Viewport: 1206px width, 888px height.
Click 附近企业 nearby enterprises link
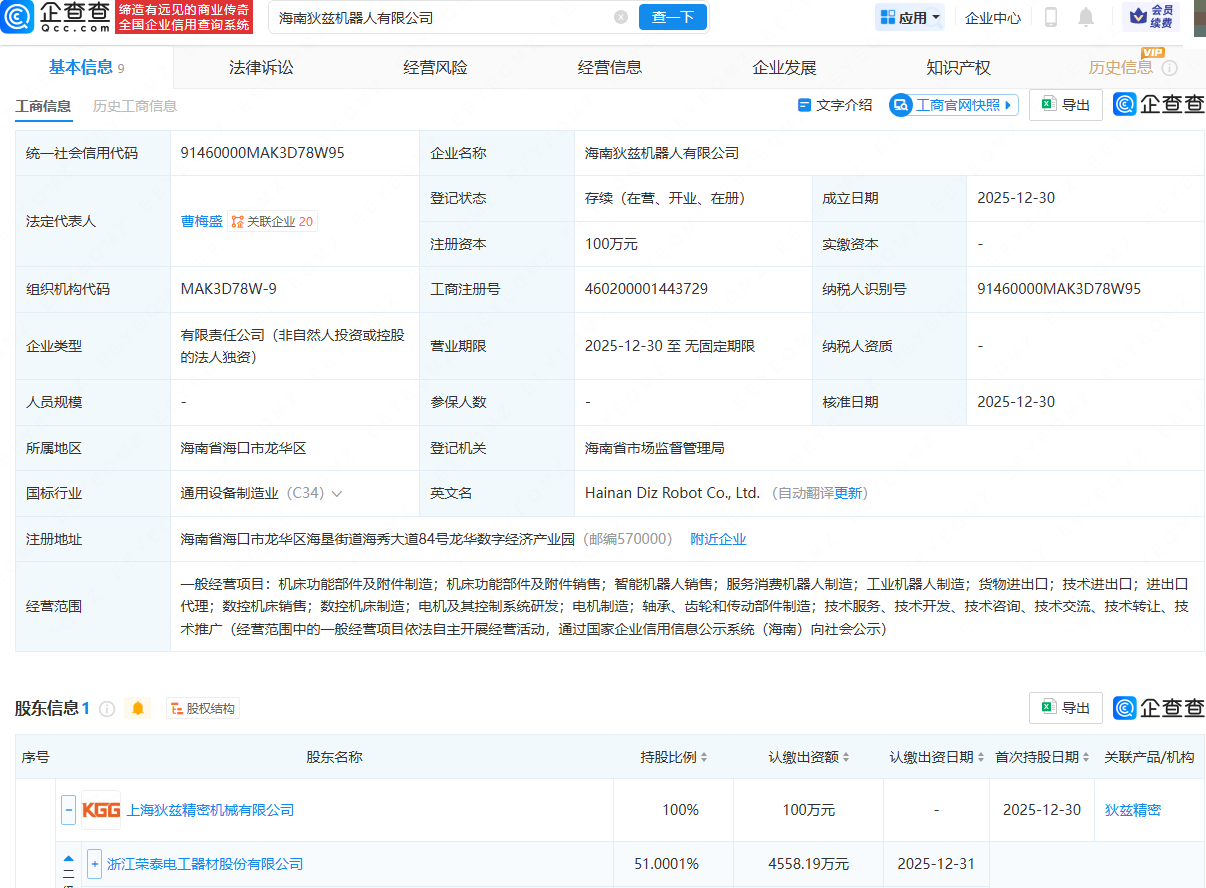[x=718, y=538]
